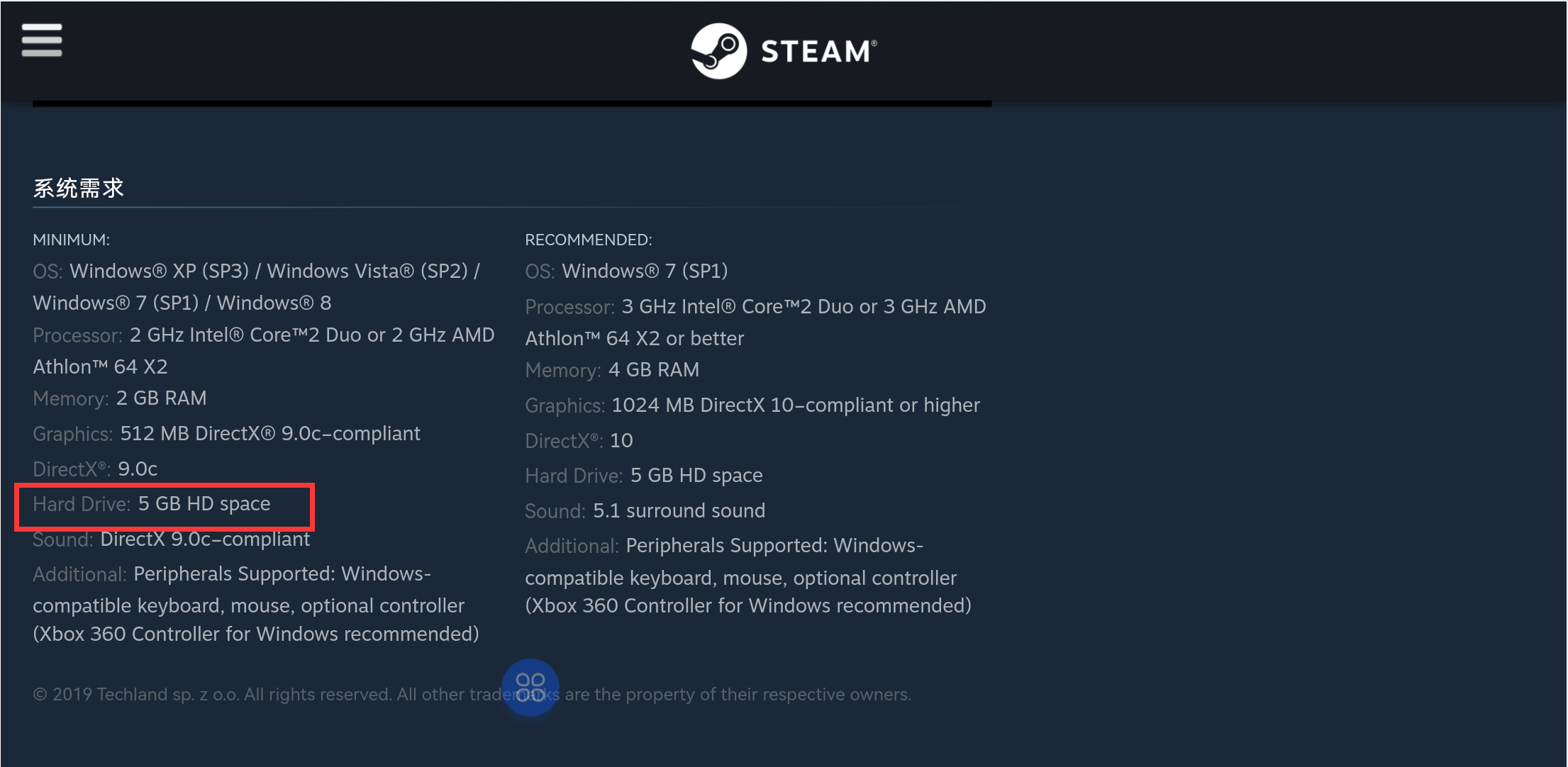Screen dimensions: 1568x767
Task: Click minimum Sound DirectX 9.0c-compliant line
Action: click(x=171, y=539)
